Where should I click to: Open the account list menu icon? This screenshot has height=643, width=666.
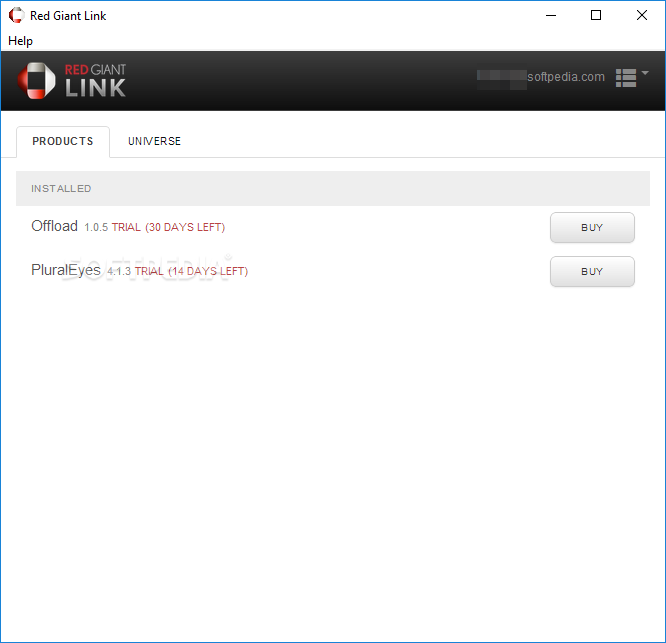tap(626, 78)
